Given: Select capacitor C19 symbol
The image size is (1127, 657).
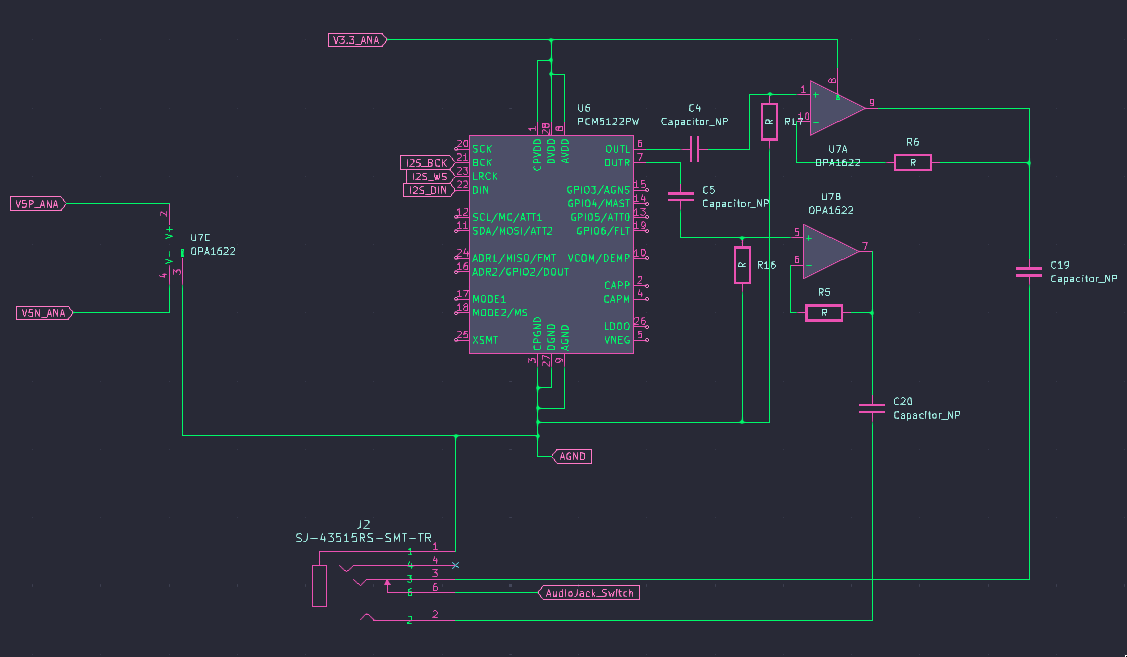Looking at the screenshot, I should tap(1029, 272).
